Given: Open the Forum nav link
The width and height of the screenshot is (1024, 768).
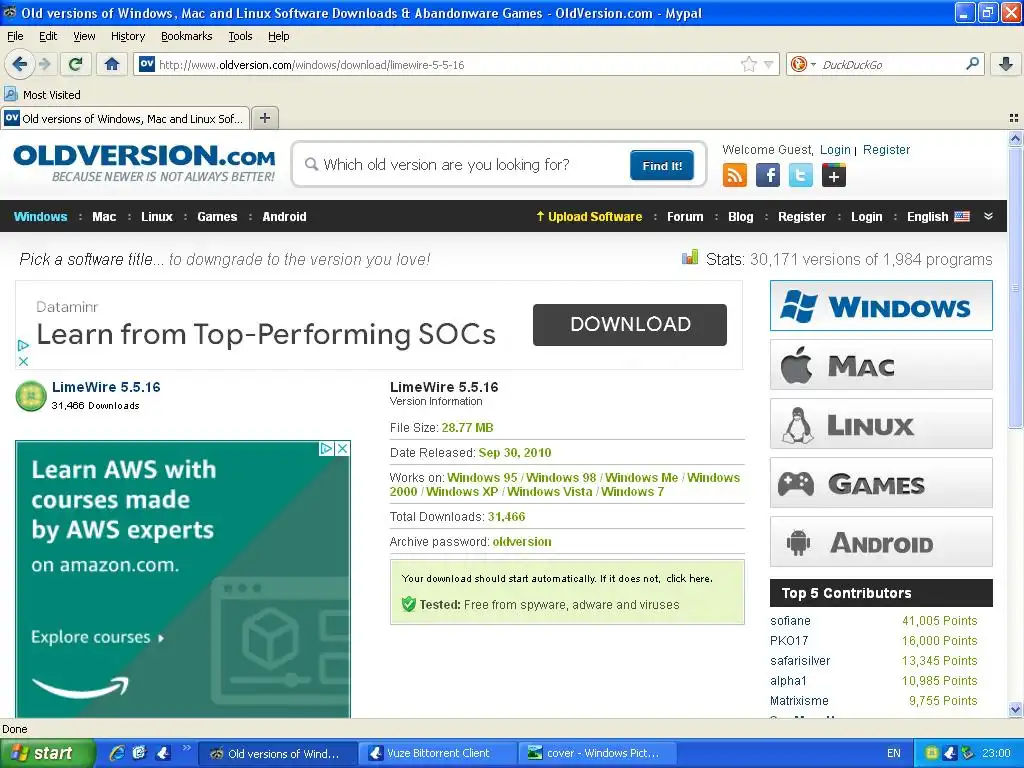Looking at the screenshot, I should 685,216.
